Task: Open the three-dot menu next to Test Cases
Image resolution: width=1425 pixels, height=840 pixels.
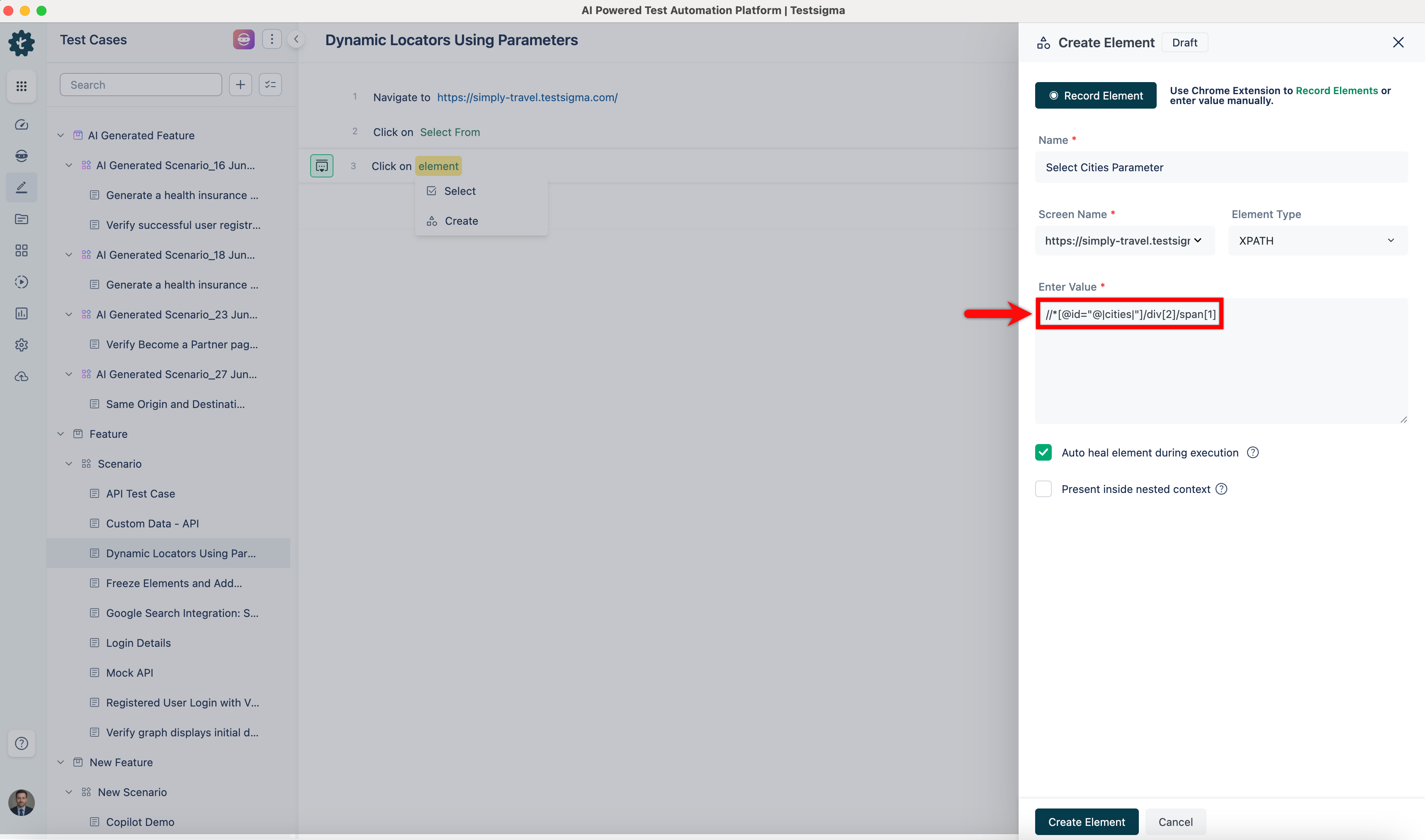Action: 272,39
